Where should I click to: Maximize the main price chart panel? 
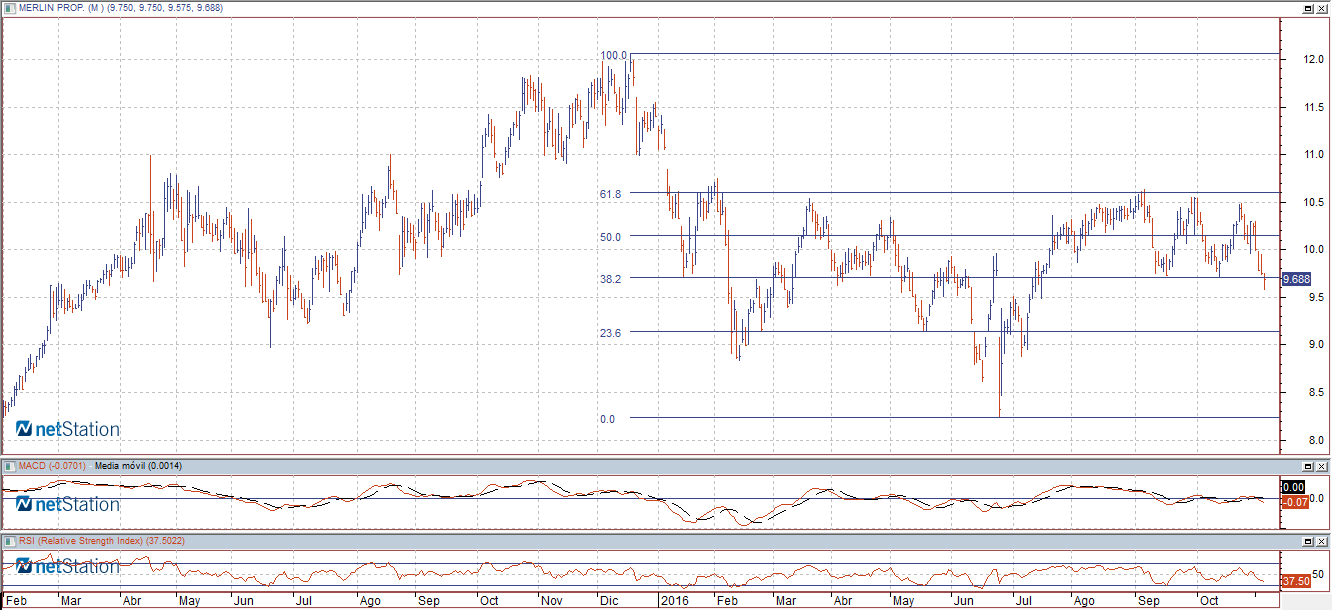[x=1307, y=7]
